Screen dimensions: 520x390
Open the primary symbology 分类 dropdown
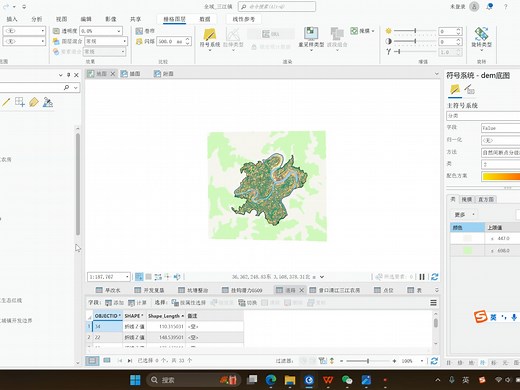483,116
